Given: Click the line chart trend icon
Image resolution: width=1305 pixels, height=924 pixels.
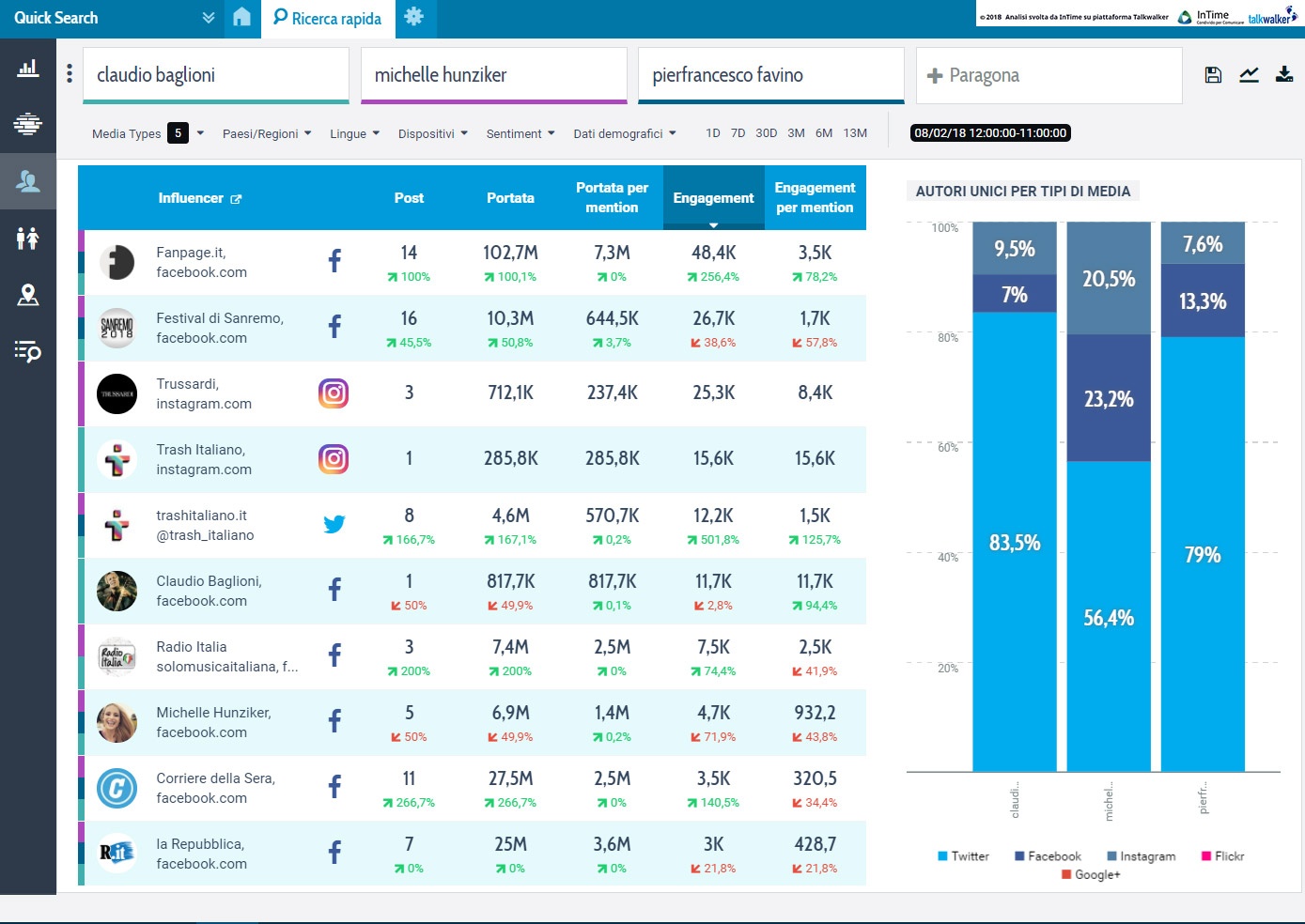Looking at the screenshot, I should [1249, 75].
